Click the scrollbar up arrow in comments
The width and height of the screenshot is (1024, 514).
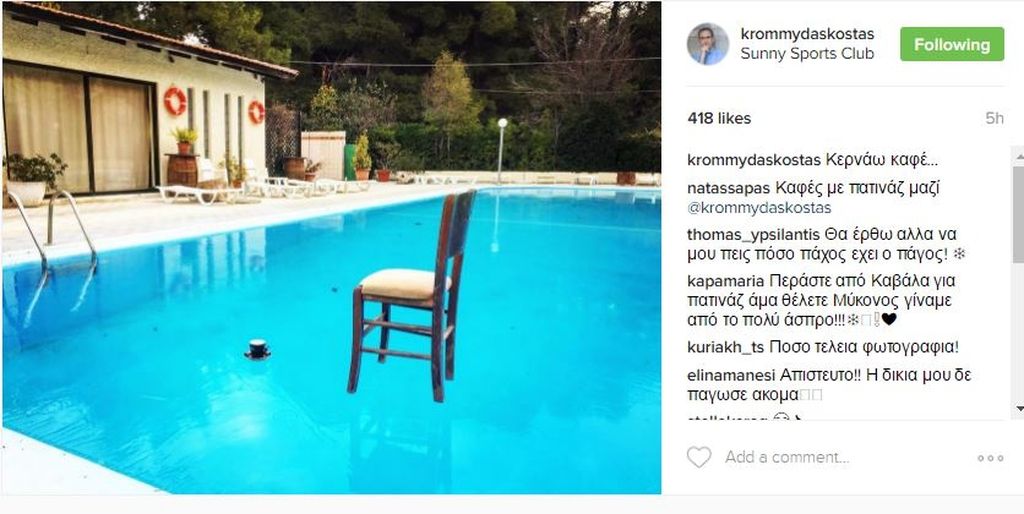tap(1018, 155)
